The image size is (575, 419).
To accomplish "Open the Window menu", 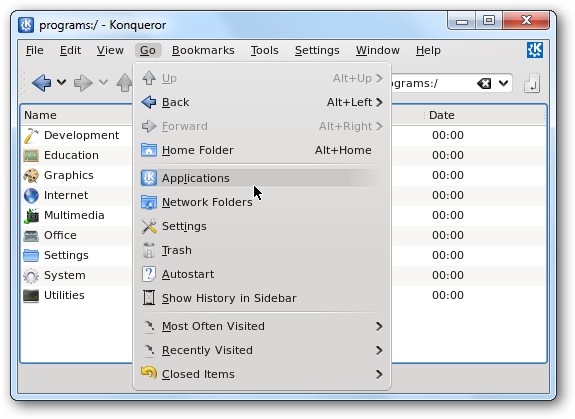I will coord(378,50).
